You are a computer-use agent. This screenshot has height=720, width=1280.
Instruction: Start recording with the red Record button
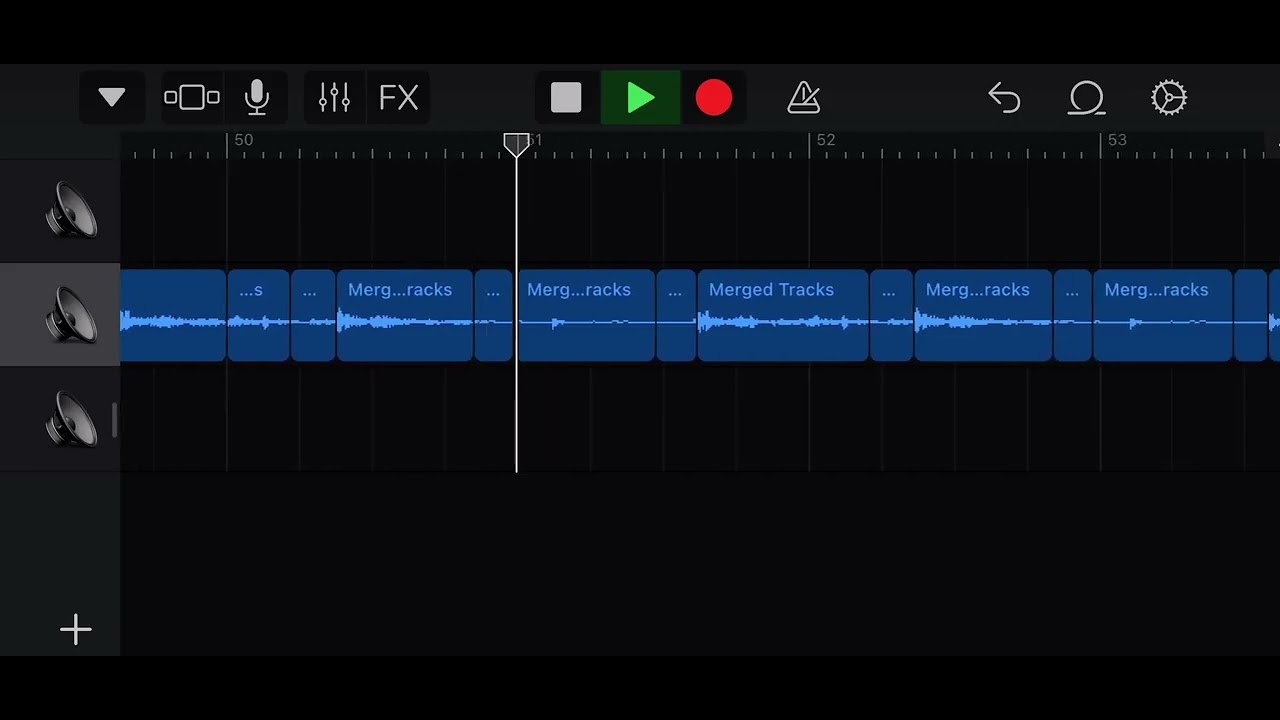click(714, 98)
